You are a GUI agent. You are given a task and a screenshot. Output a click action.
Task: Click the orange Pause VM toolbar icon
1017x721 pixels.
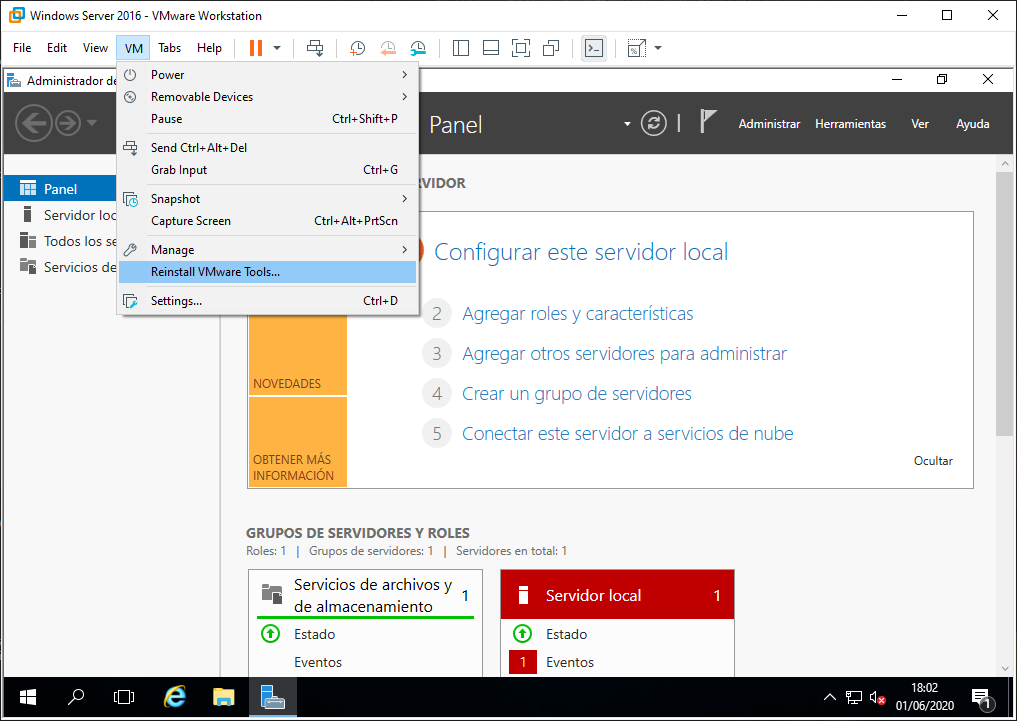click(256, 48)
